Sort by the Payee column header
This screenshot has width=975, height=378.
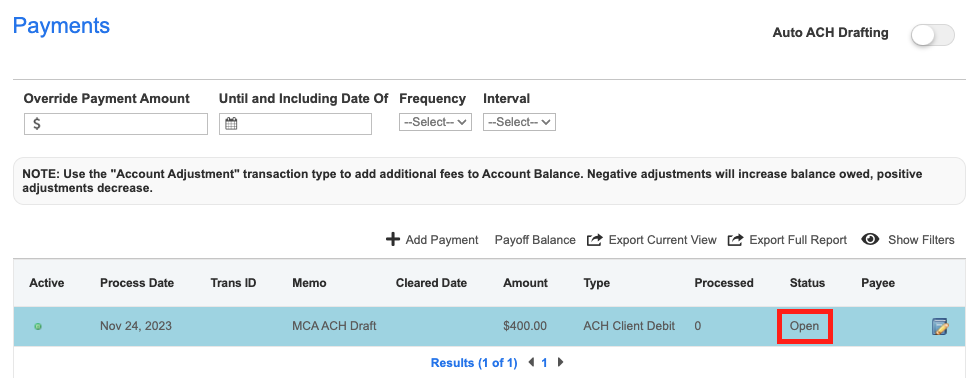877,283
